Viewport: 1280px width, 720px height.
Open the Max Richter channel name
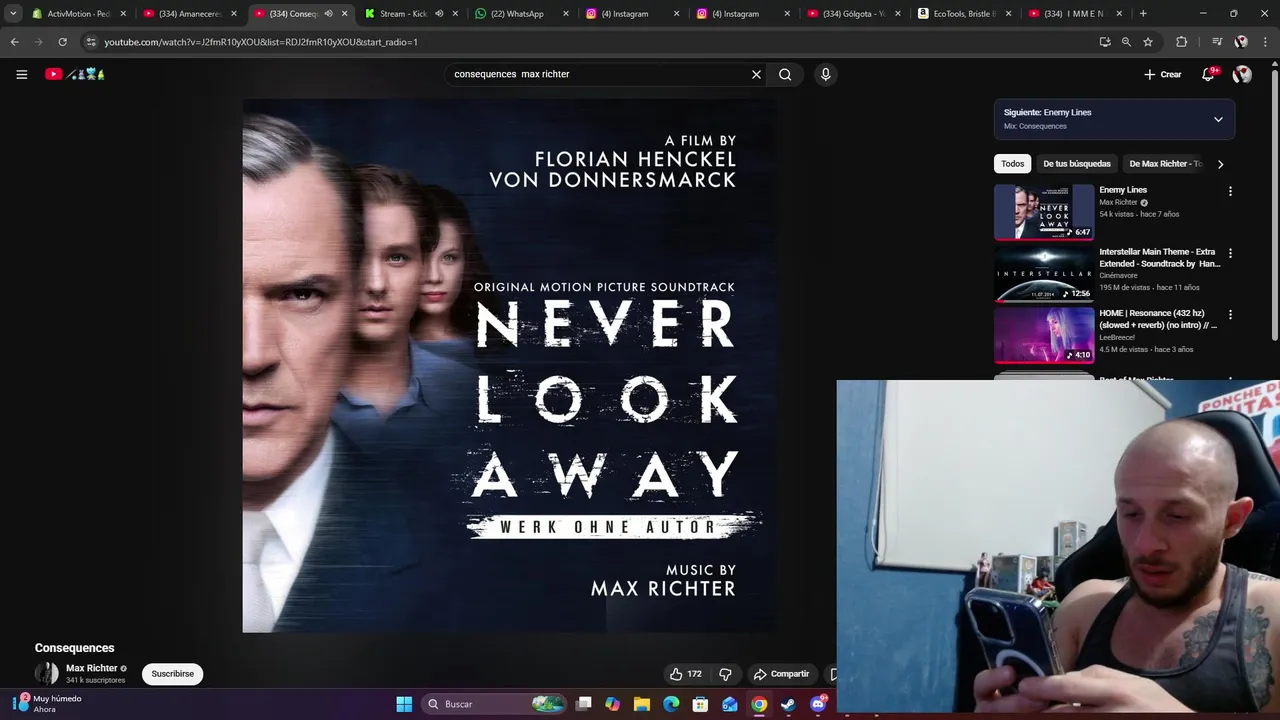coord(91,668)
